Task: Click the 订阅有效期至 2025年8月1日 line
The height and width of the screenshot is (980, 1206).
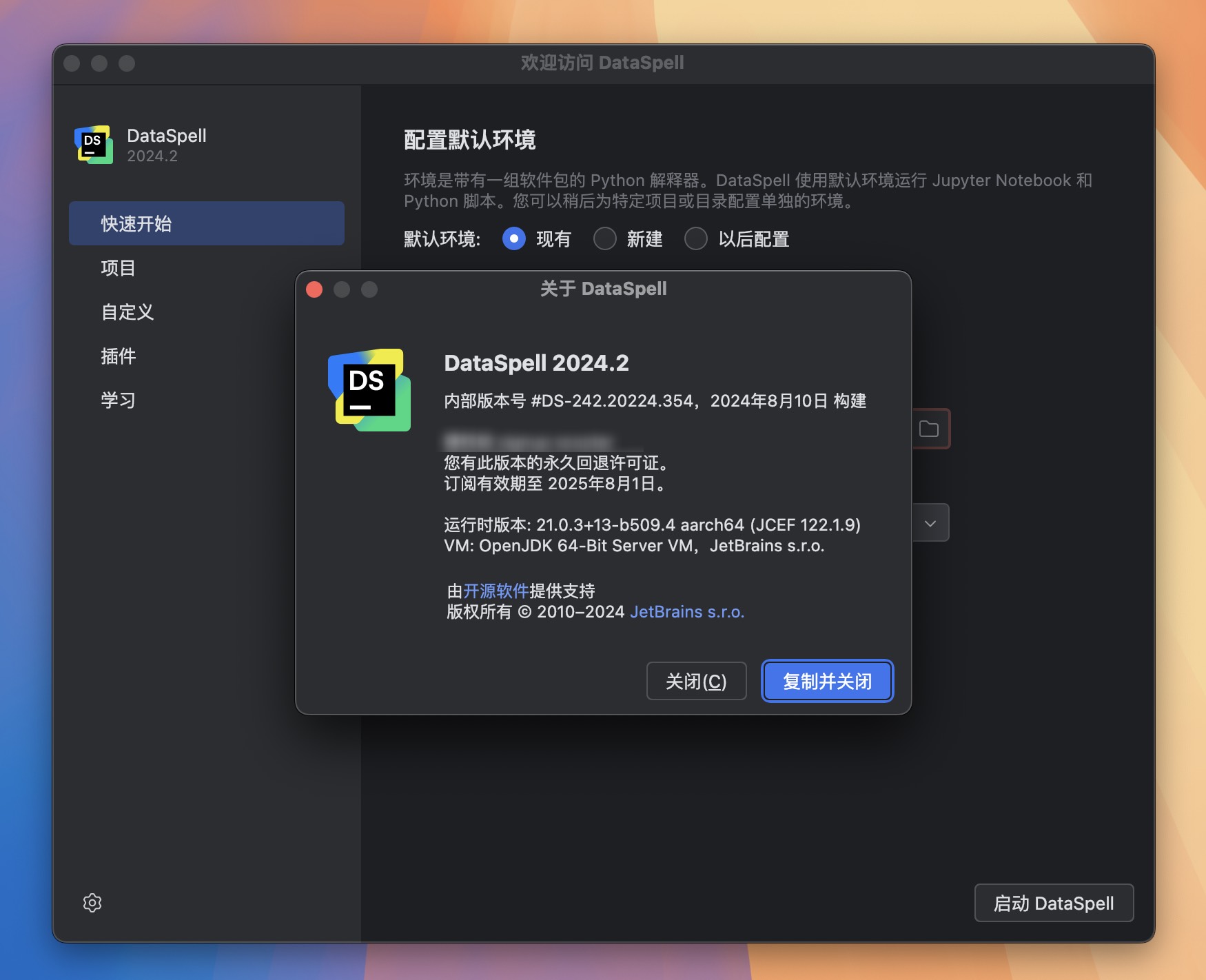Action: (557, 483)
